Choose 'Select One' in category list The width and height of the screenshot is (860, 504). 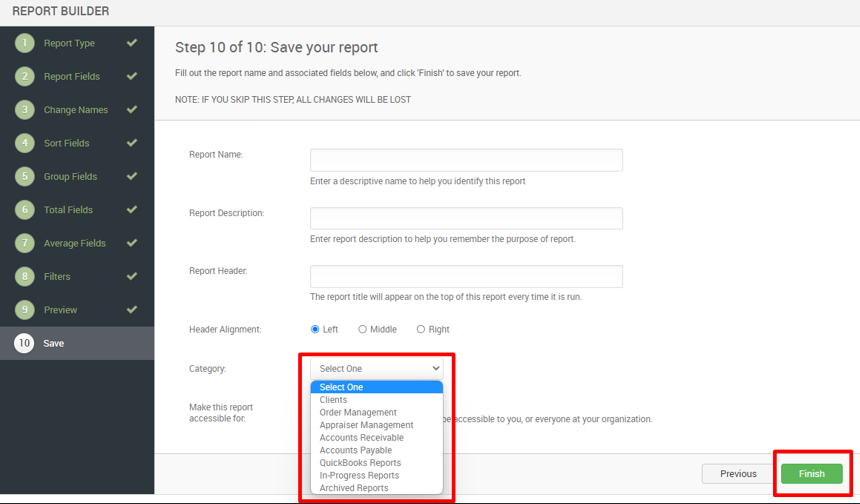pyautogui.click(x=377, y=387)
